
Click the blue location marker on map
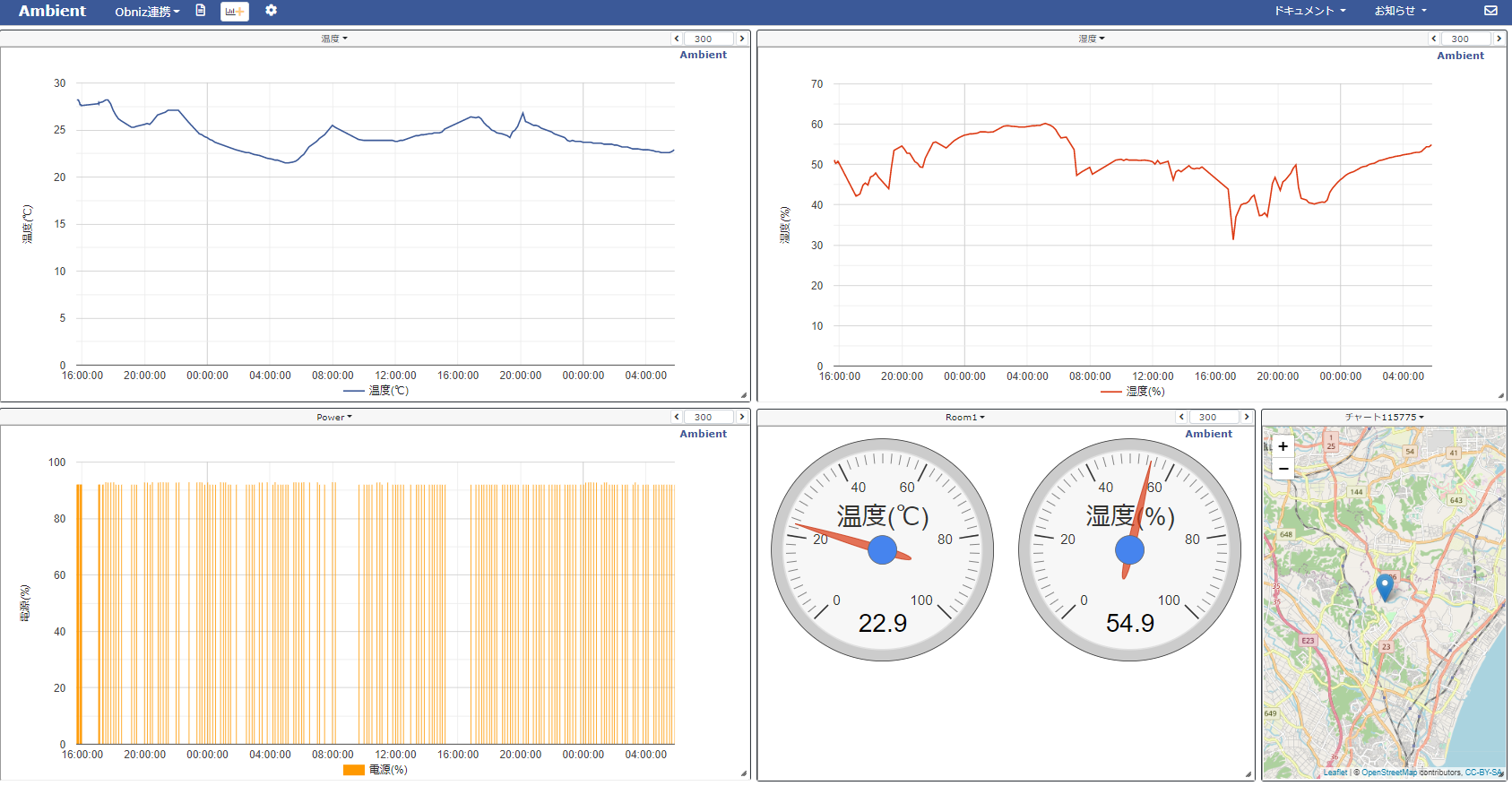pyautogui.click(x=1385, y=587)
